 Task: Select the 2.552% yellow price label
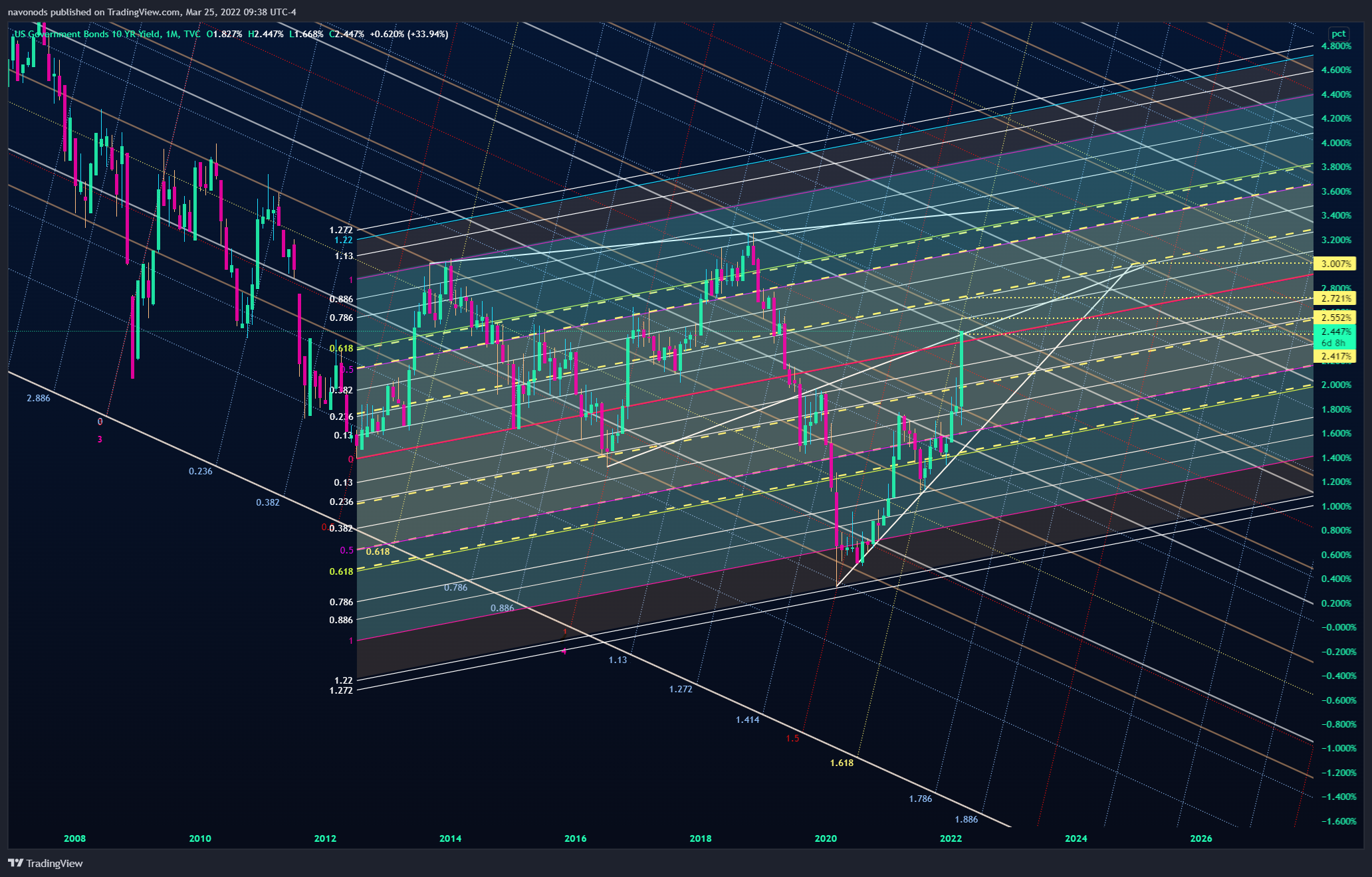pos(1335,318)
